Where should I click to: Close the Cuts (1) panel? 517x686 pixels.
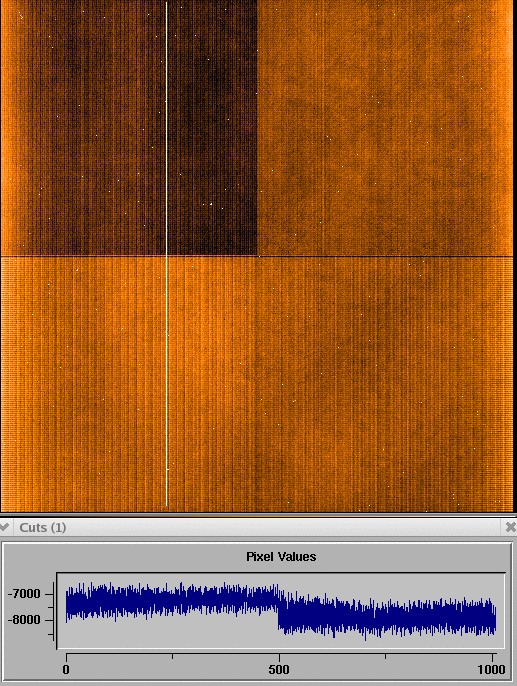click(x=510, y=527)
